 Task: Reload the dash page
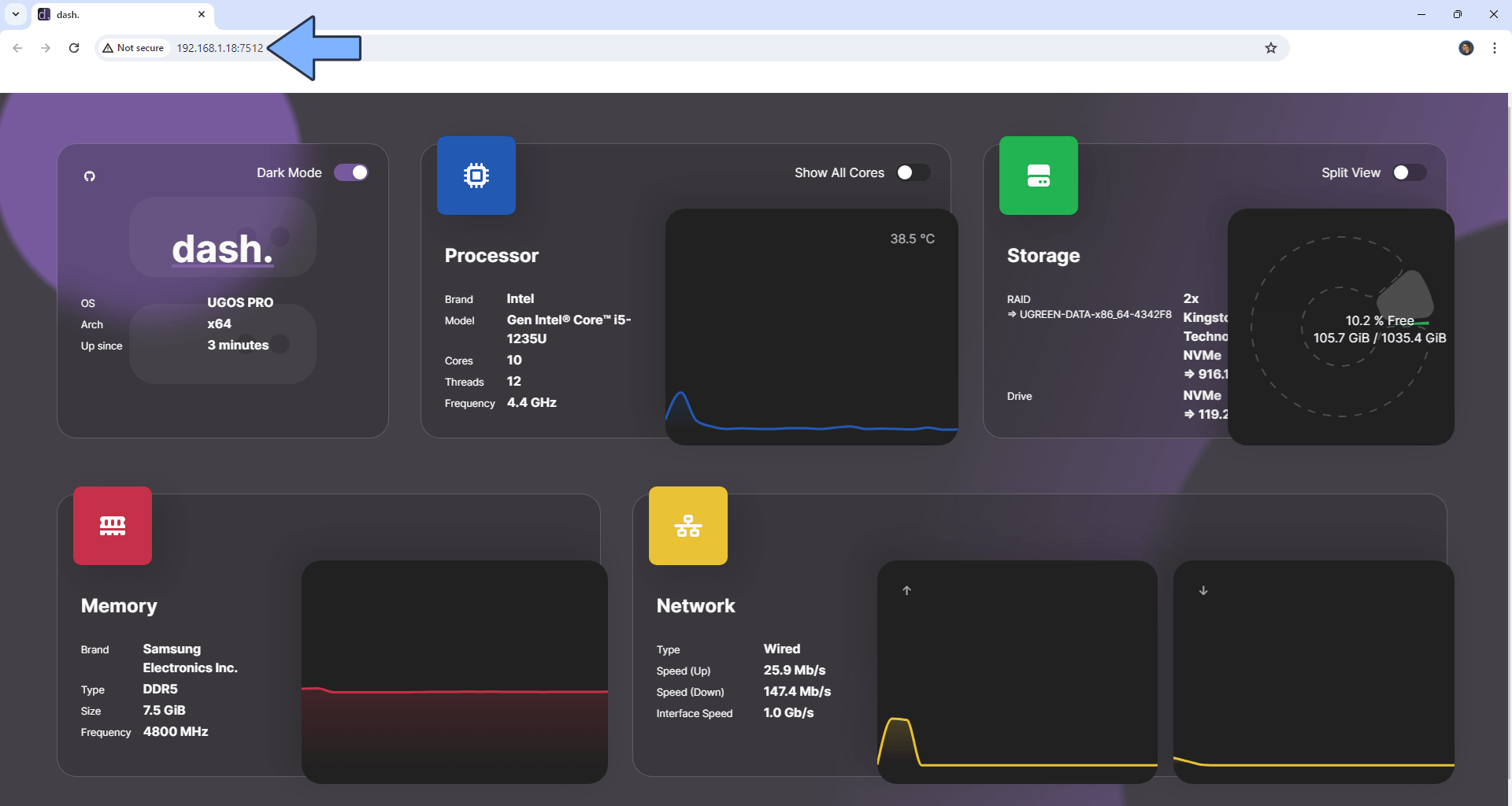coord(74,48)
